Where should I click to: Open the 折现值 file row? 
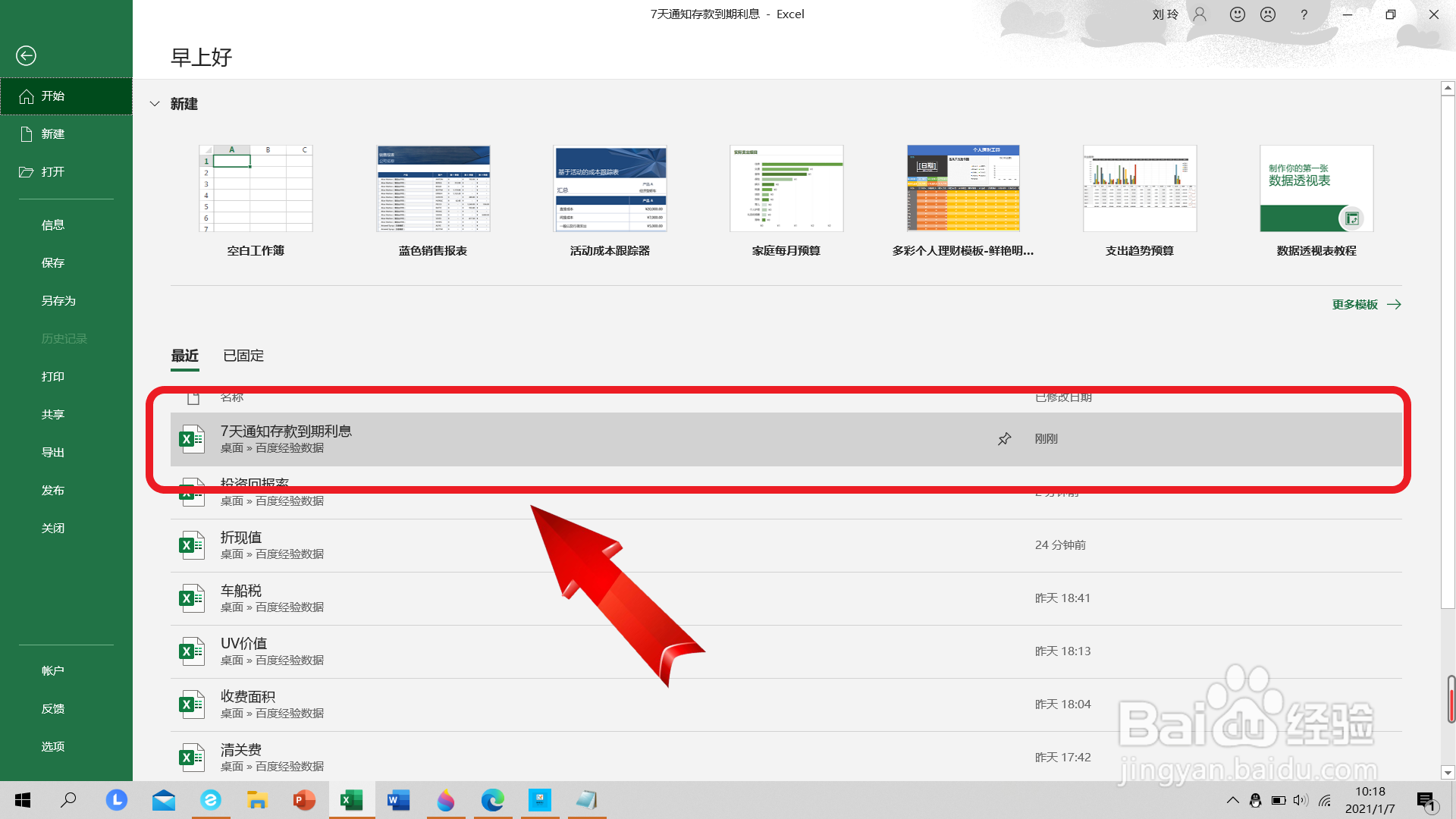[x=786, y=545]
